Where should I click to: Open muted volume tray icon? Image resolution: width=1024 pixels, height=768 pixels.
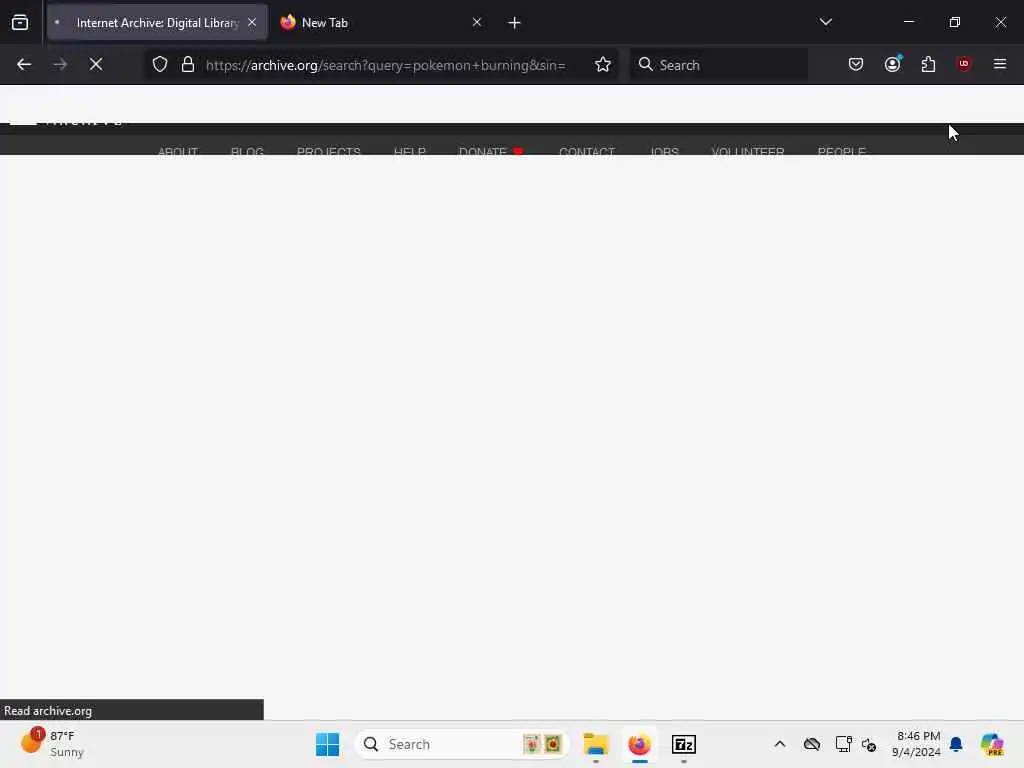click(869, 744)
